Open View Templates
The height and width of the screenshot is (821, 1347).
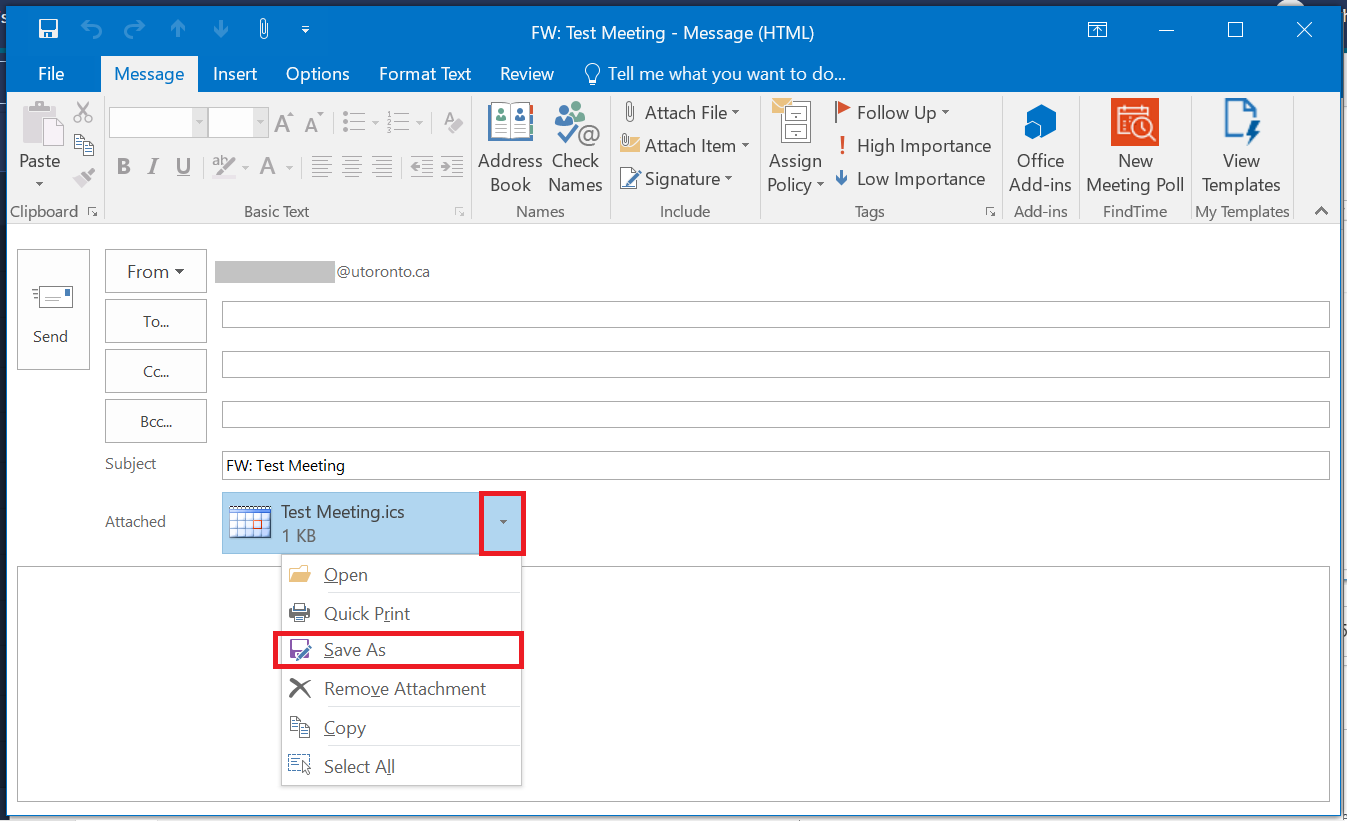[1241, 147]
